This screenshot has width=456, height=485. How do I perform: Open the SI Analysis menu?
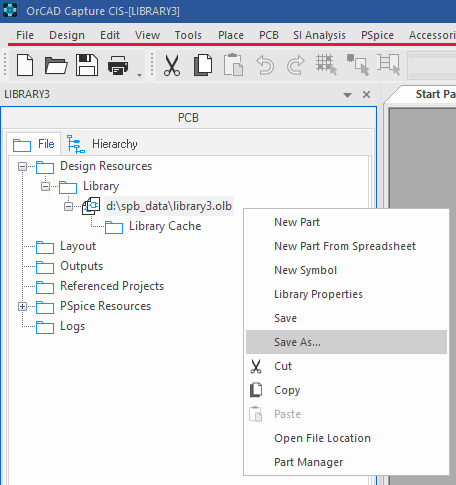coord(319,35)
